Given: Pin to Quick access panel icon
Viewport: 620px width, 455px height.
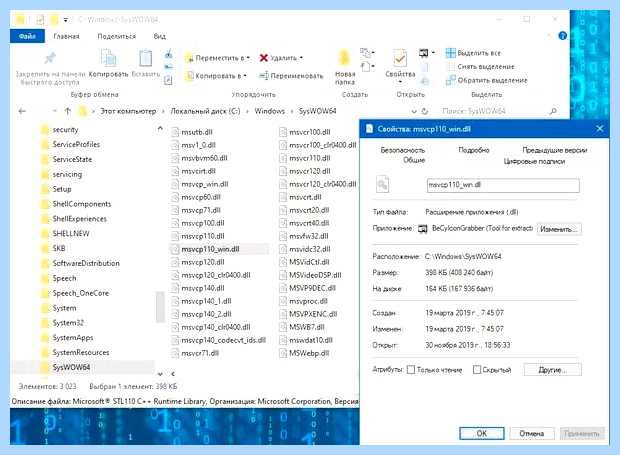Looking at the screenshot, I should click(x=50, y=59).
